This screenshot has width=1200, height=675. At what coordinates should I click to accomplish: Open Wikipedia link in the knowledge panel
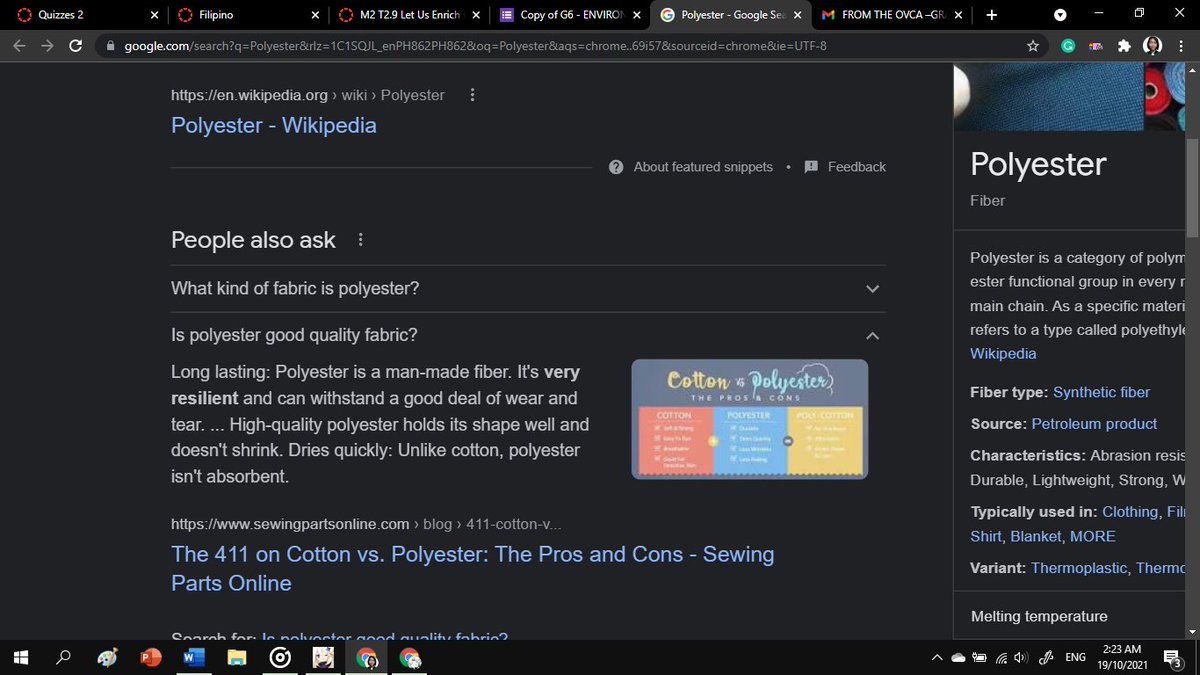coord(1003,353)
